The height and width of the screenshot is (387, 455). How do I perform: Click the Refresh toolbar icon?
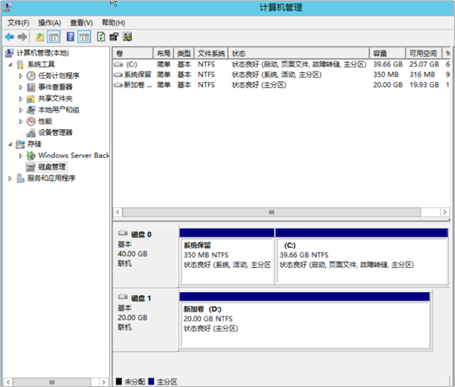pyautogui.click(x=101, y=37)
